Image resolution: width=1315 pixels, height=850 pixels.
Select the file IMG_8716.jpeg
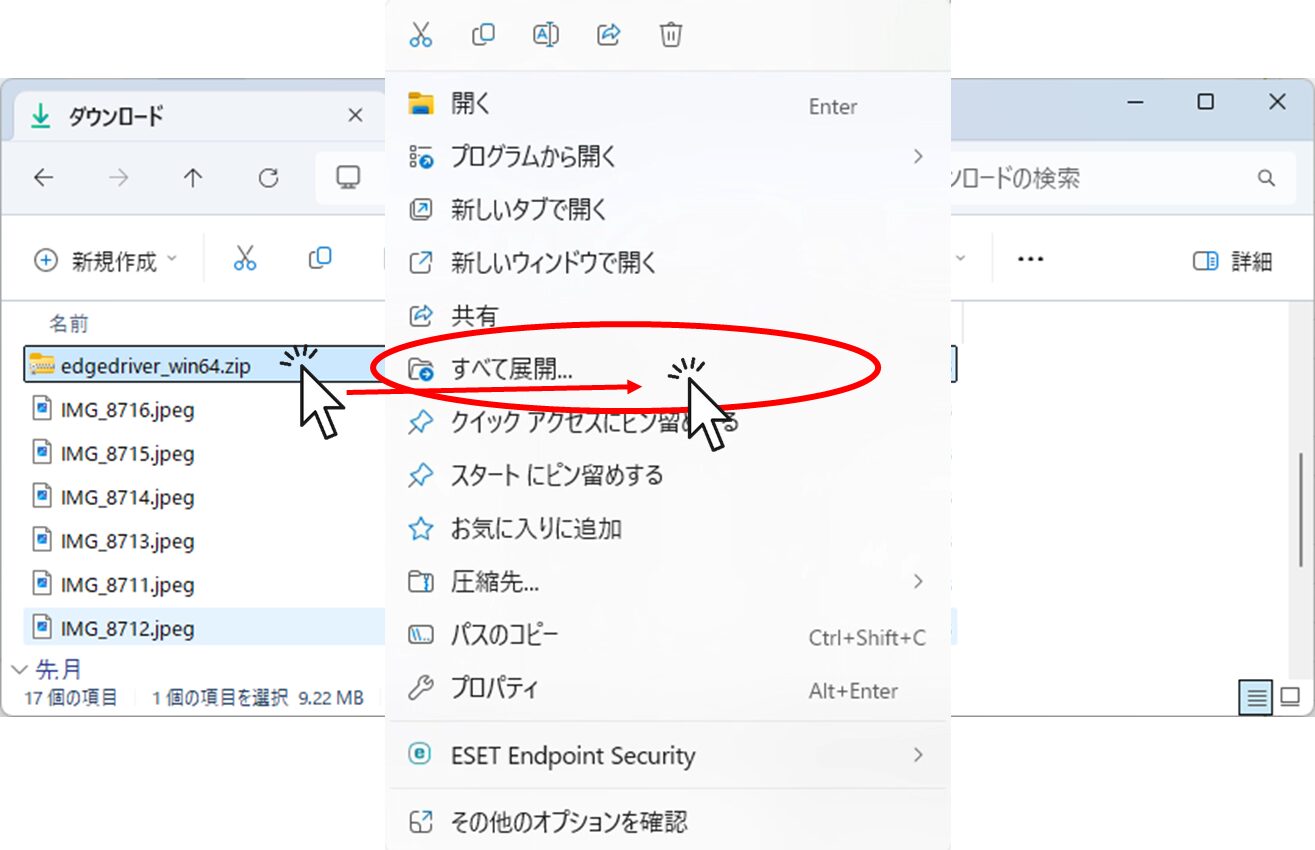click(130, 409)
